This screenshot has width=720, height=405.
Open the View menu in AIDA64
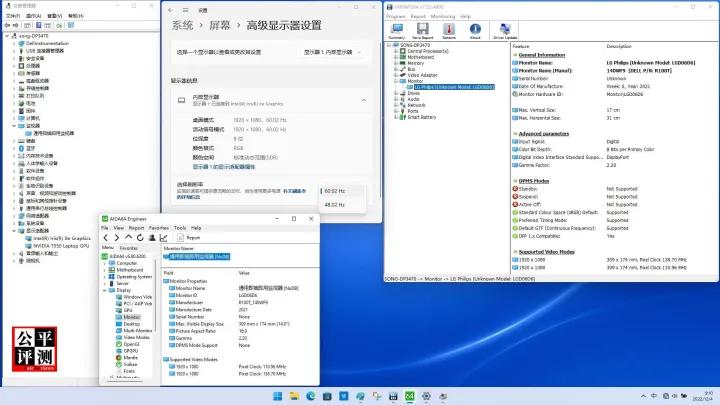click(118, 228)
